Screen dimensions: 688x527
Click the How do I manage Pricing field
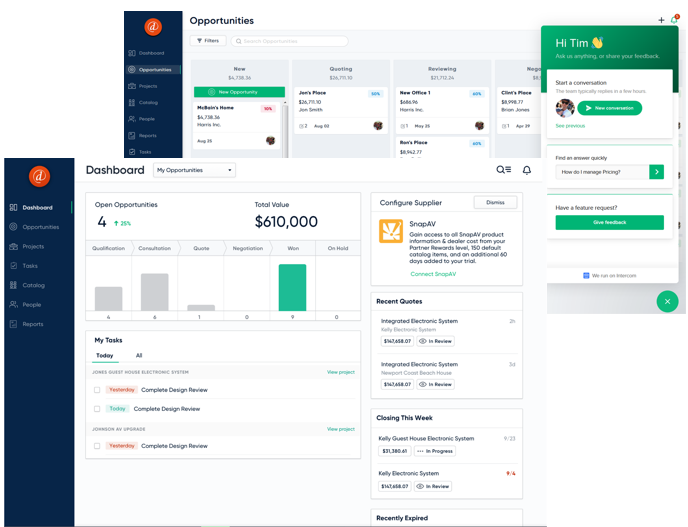[602, 172]
